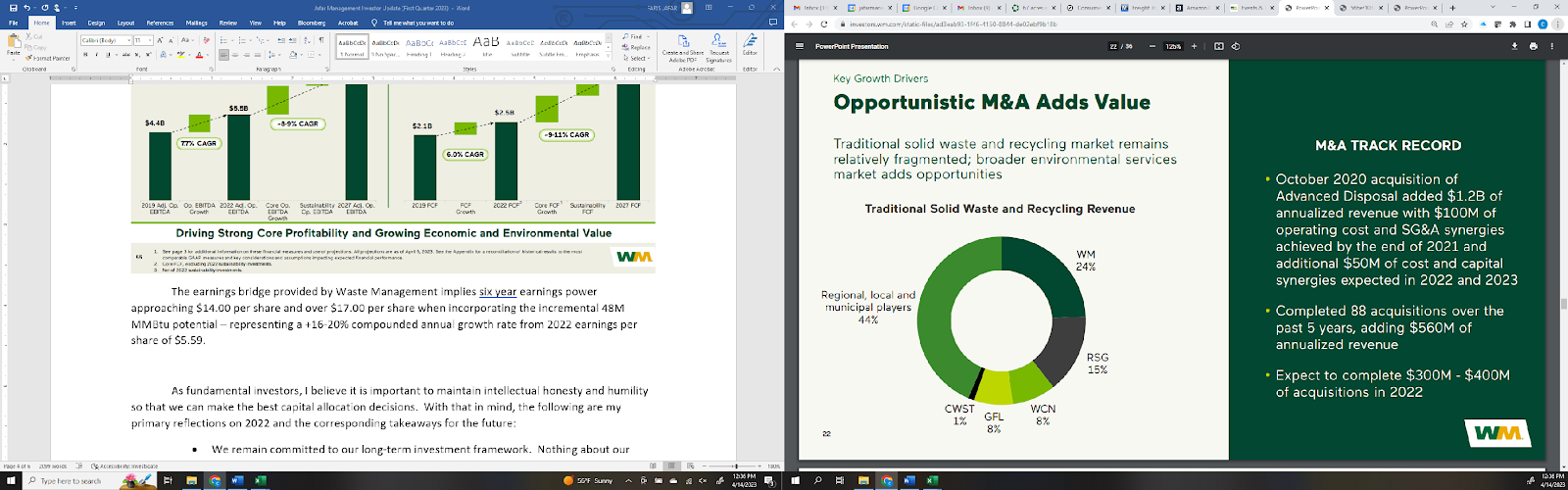Download the PowerPoint Presentation PDF
Viewport: 1568px width, 490px height.
(x=1514, y=46)
